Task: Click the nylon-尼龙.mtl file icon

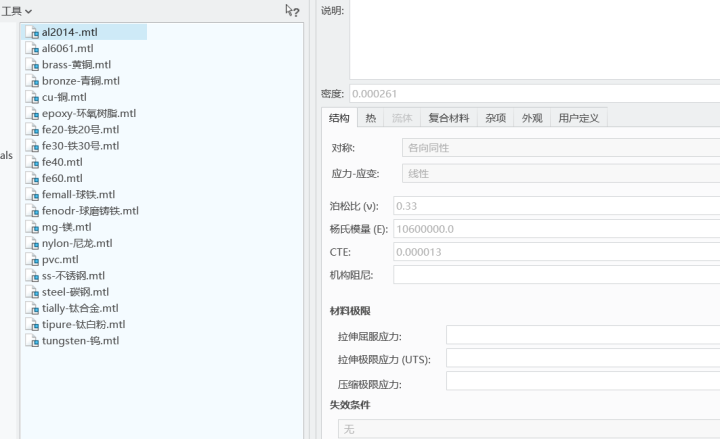Action: pos(32,243)
